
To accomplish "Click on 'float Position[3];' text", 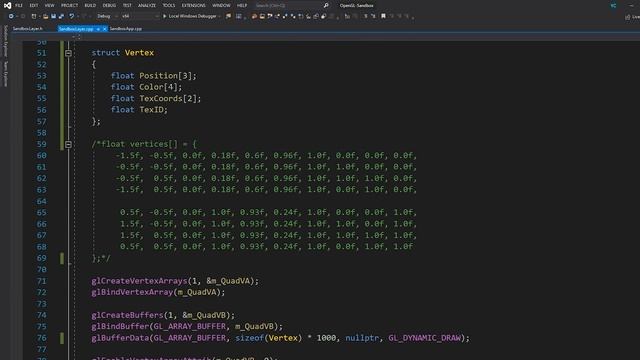I will (x=153, y=76).
